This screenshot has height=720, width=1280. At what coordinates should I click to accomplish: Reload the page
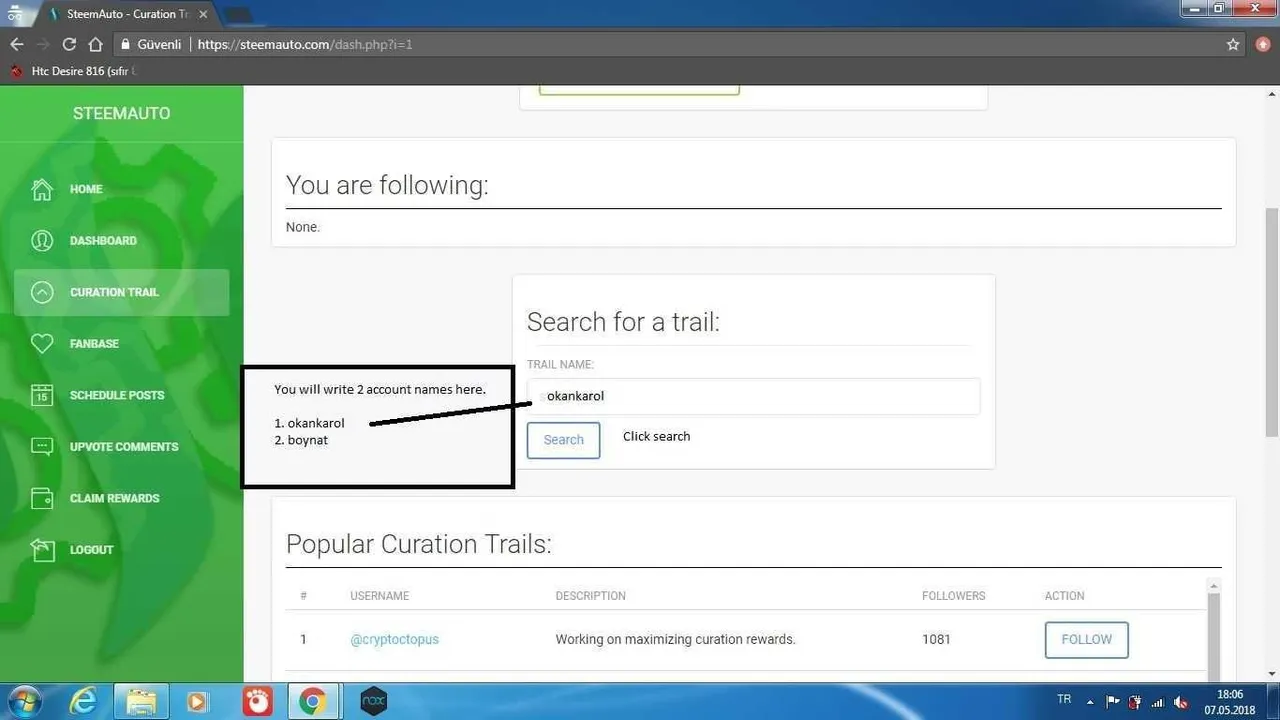(x=69, y=44)
